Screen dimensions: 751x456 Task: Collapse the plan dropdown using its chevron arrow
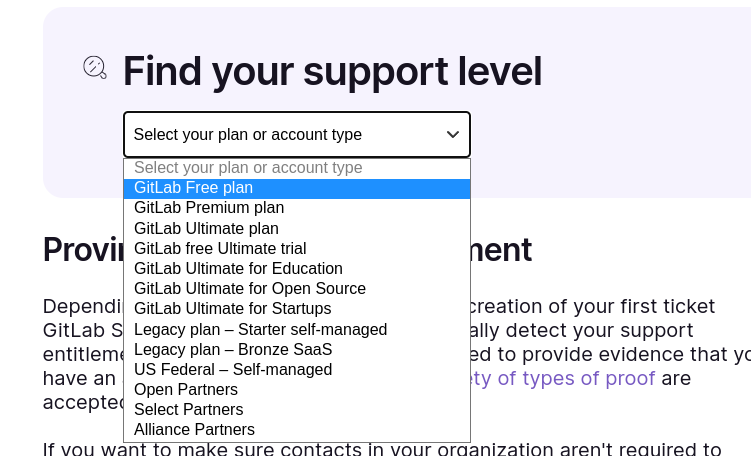point(452,135)
